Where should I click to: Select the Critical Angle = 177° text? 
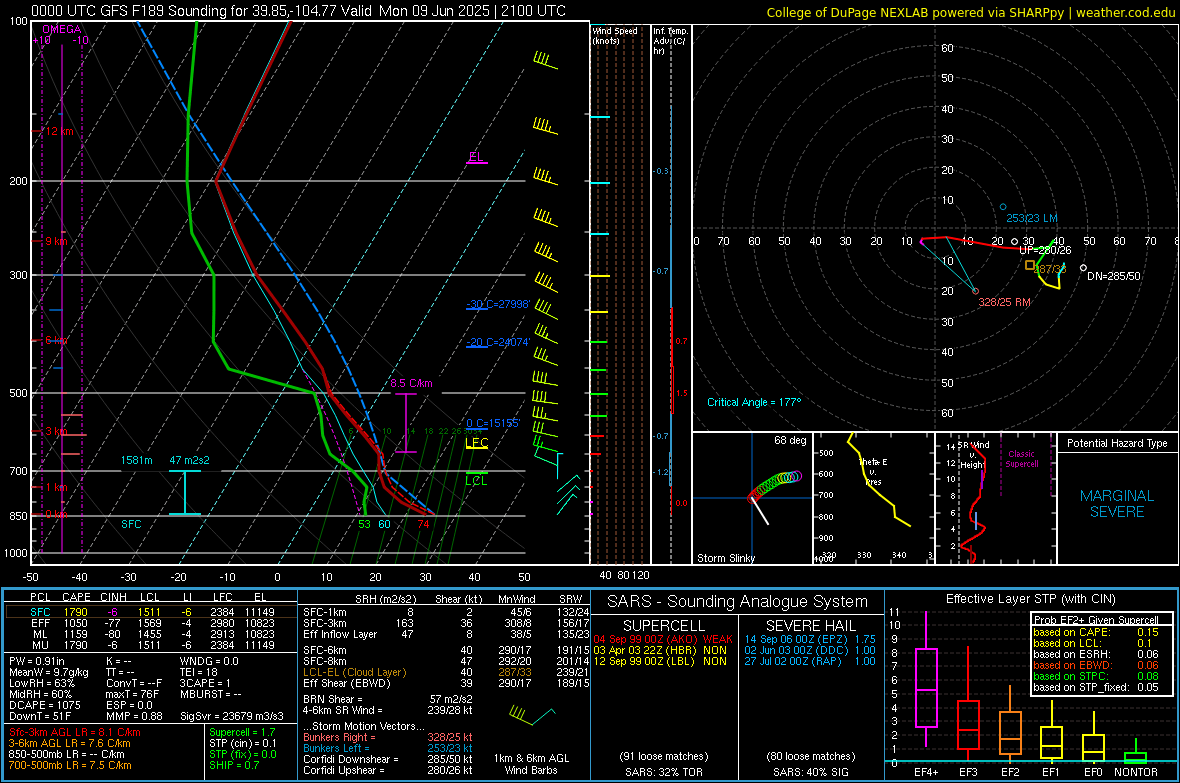pos(754,402)
